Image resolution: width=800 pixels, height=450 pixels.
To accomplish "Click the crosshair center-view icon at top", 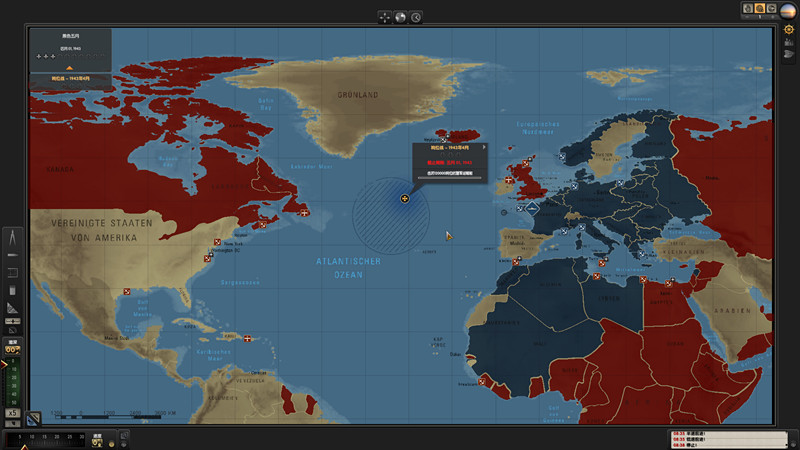I will [x=385, y=17].
